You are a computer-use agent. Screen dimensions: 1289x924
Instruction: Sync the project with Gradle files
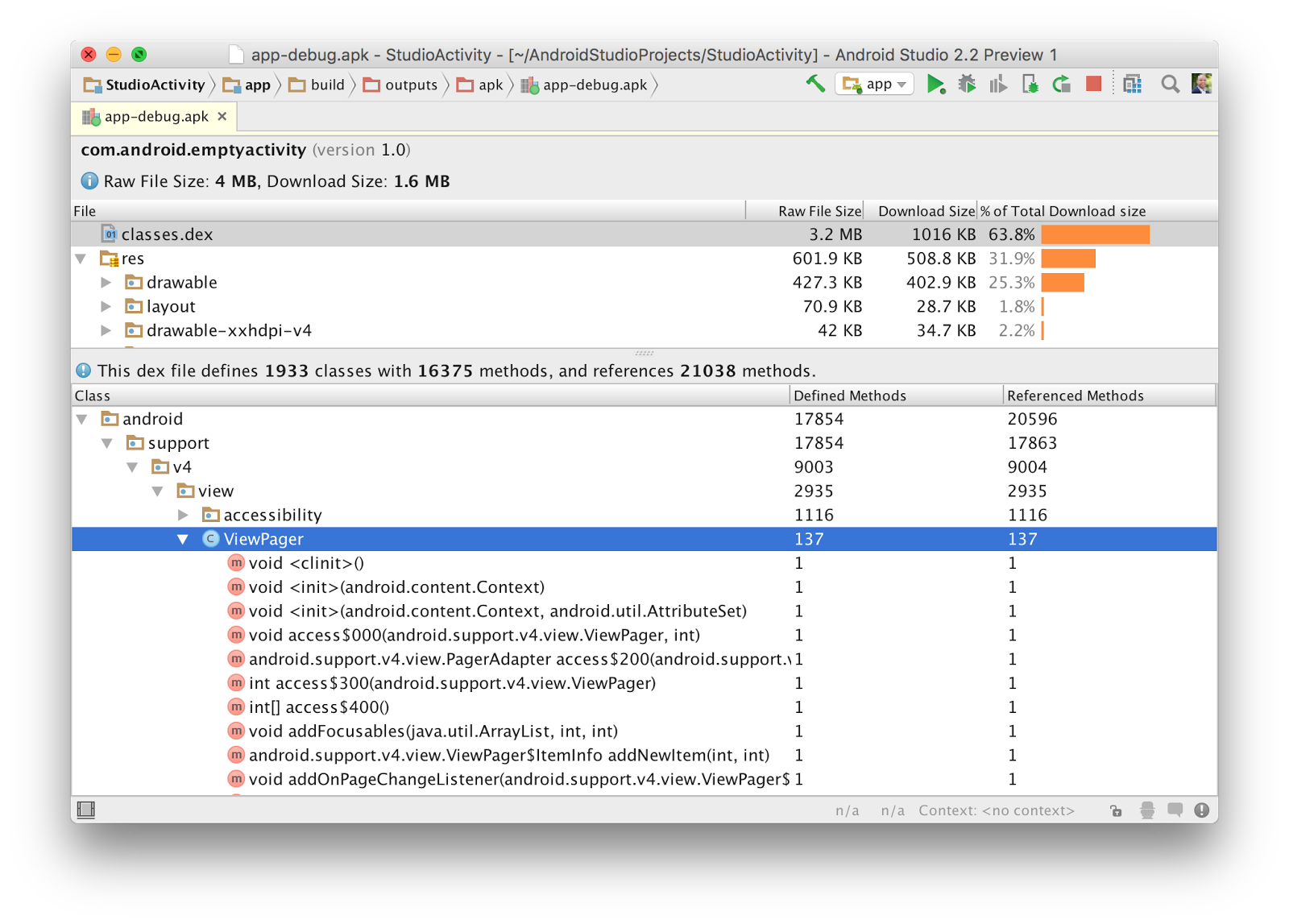1060,83
